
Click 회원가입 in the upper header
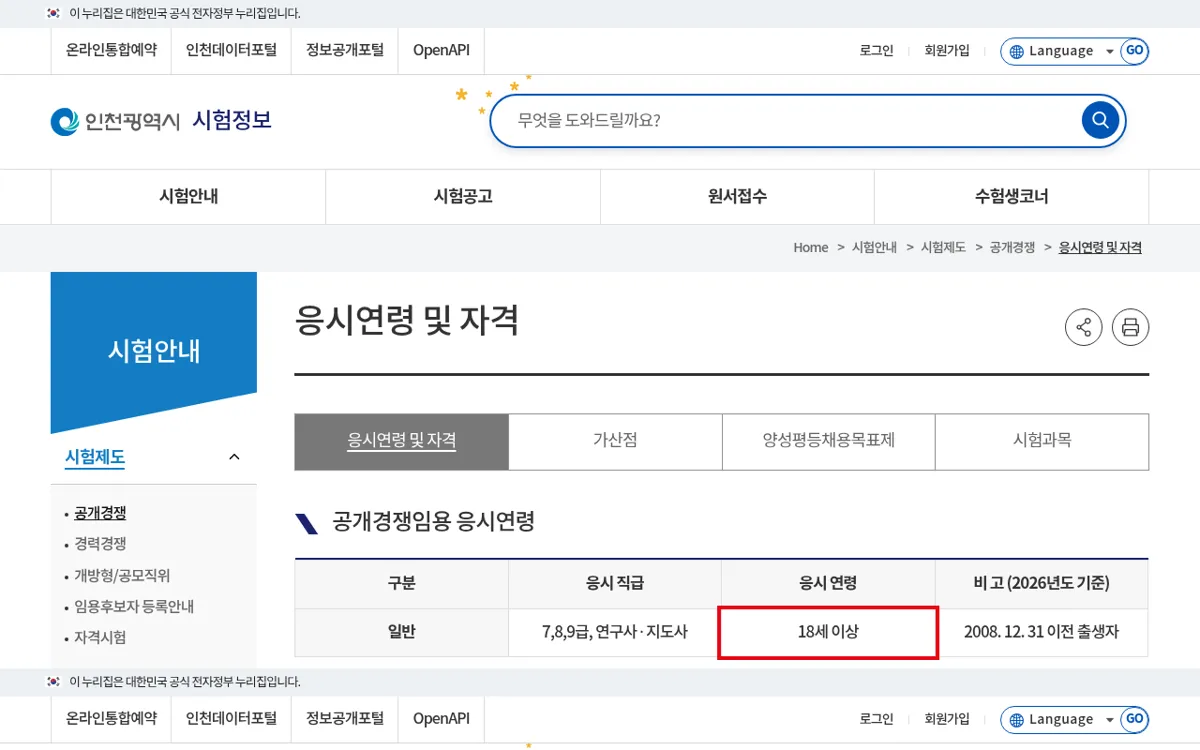tap(947, 51)
